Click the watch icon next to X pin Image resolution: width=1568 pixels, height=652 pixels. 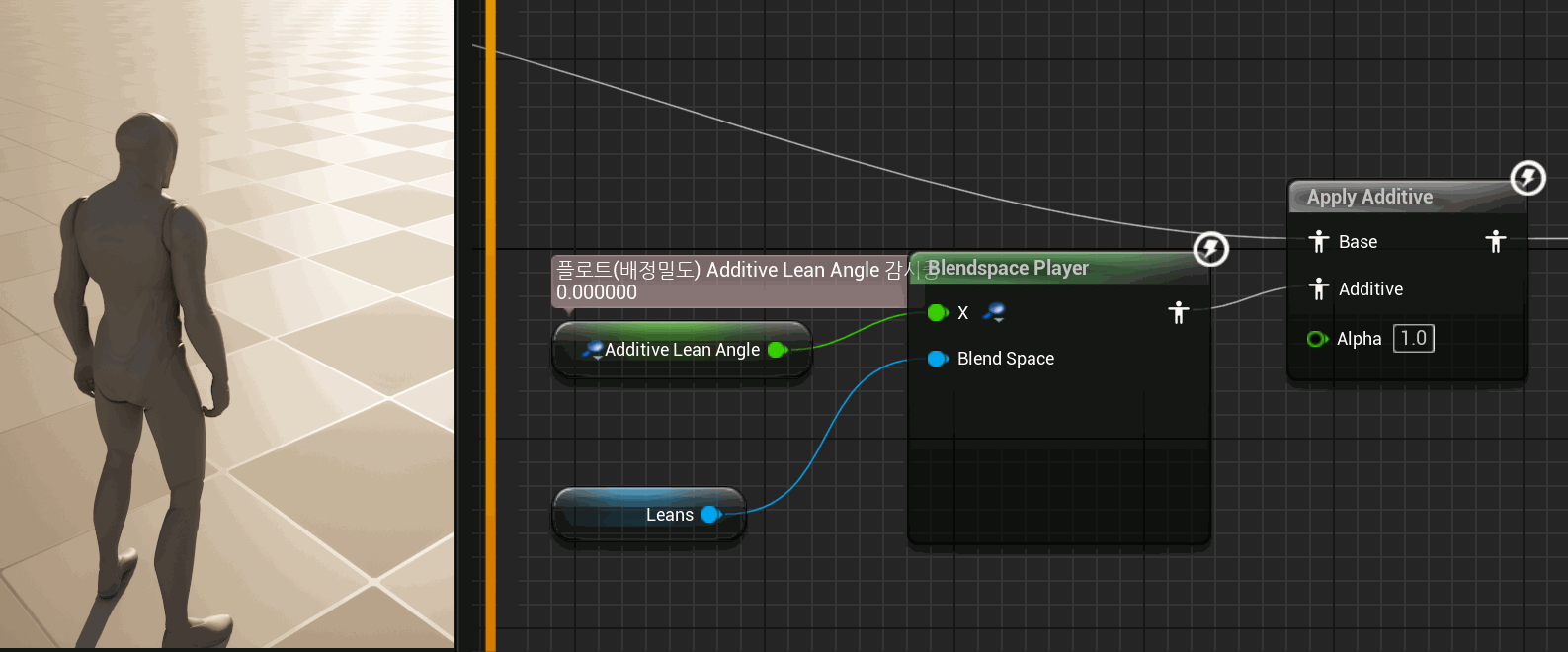(994, 313)
